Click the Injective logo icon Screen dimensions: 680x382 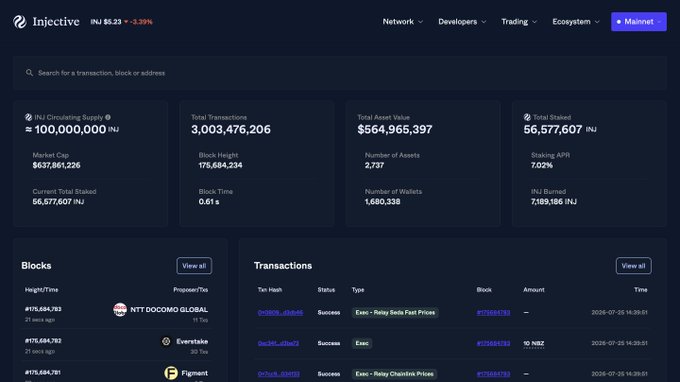(x=20, y=22)
